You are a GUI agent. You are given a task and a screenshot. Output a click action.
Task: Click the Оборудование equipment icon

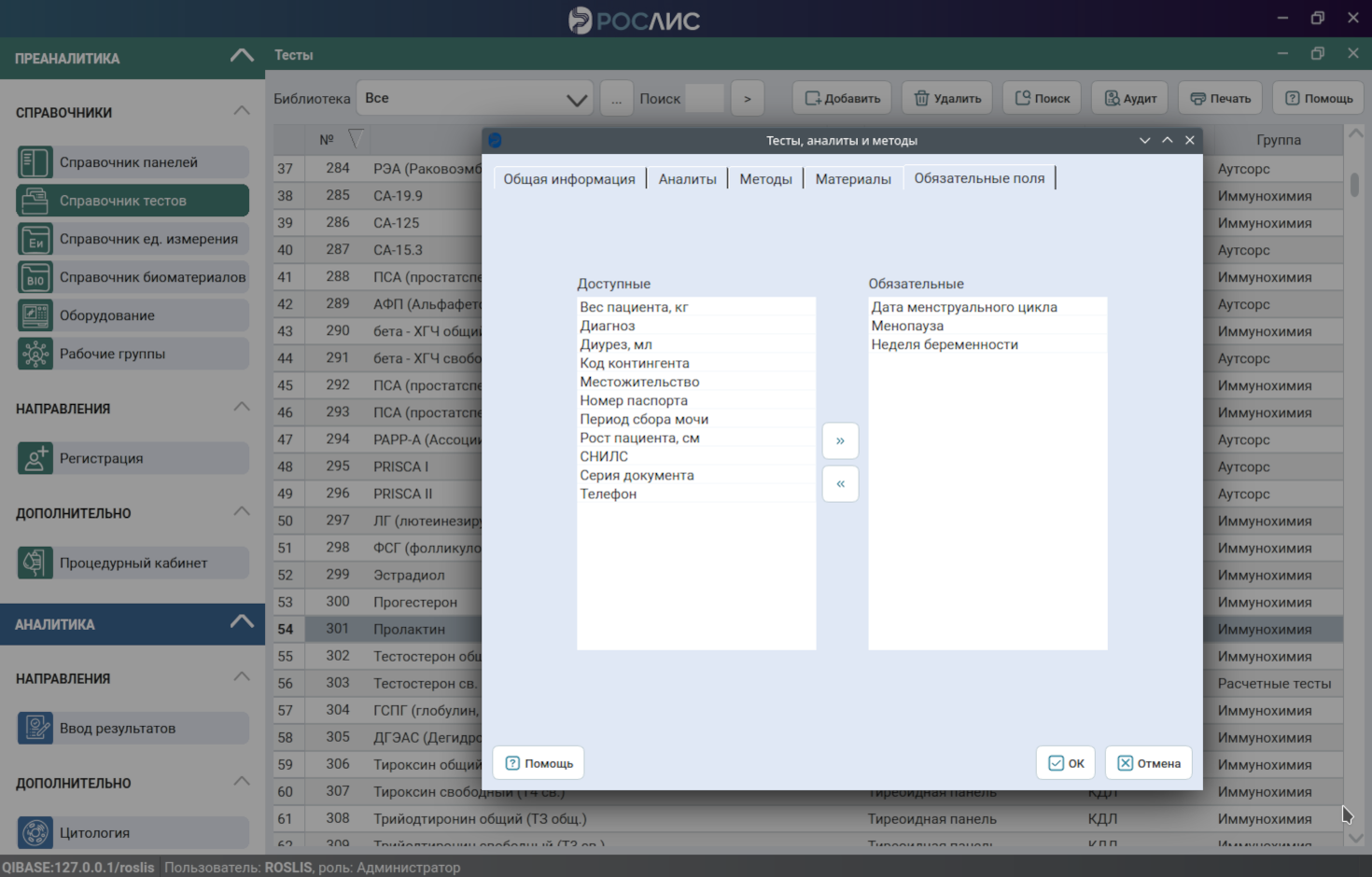[x=35, y=315]
